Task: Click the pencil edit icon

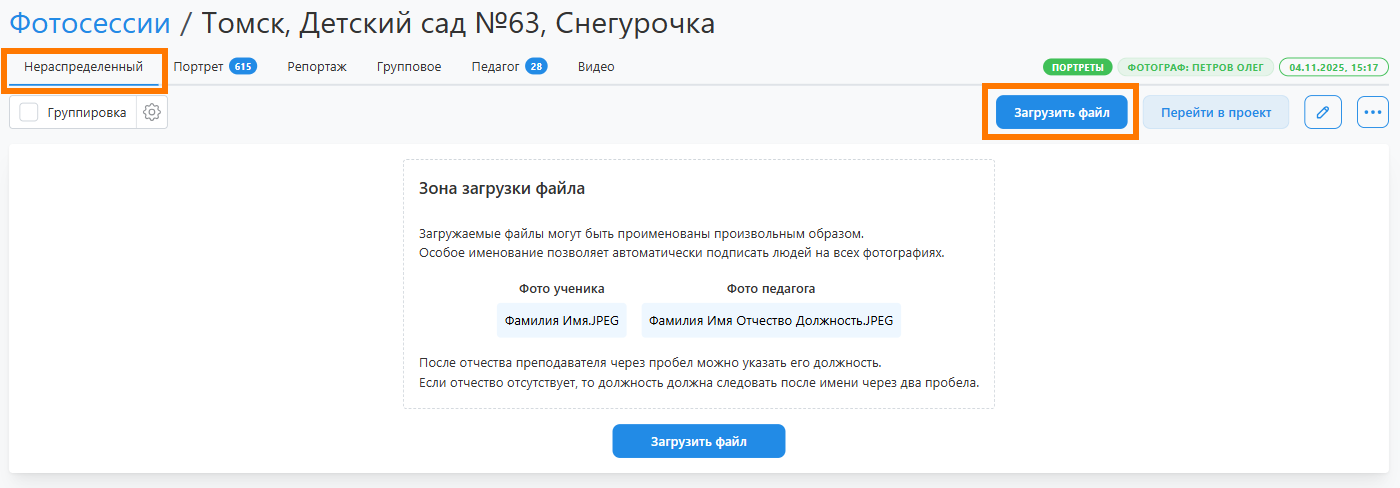Action: [x=1323, y=113]
